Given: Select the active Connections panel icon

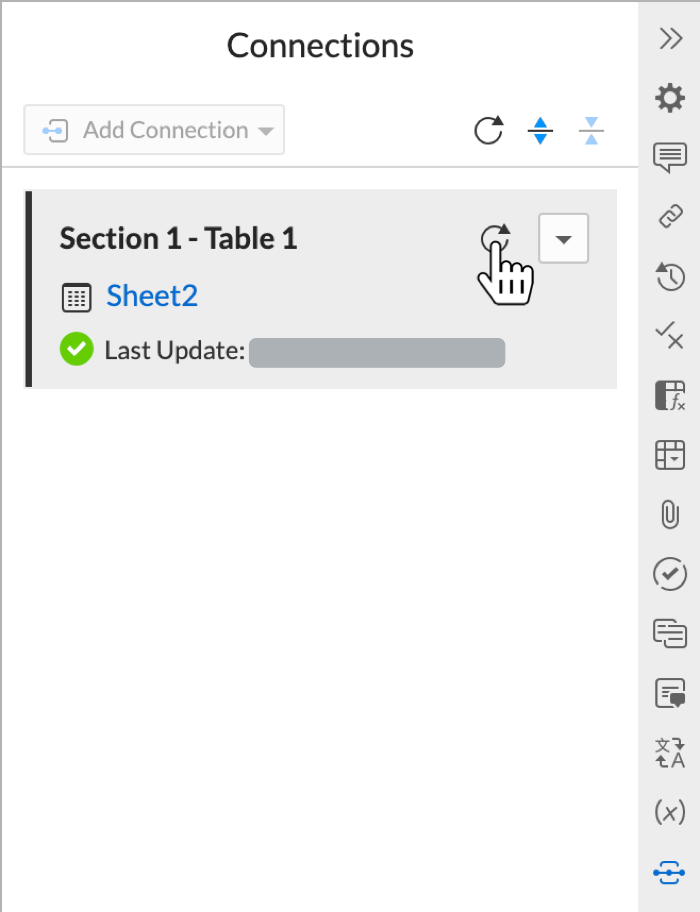Looking at the screenshot, I should coord(670,872).
